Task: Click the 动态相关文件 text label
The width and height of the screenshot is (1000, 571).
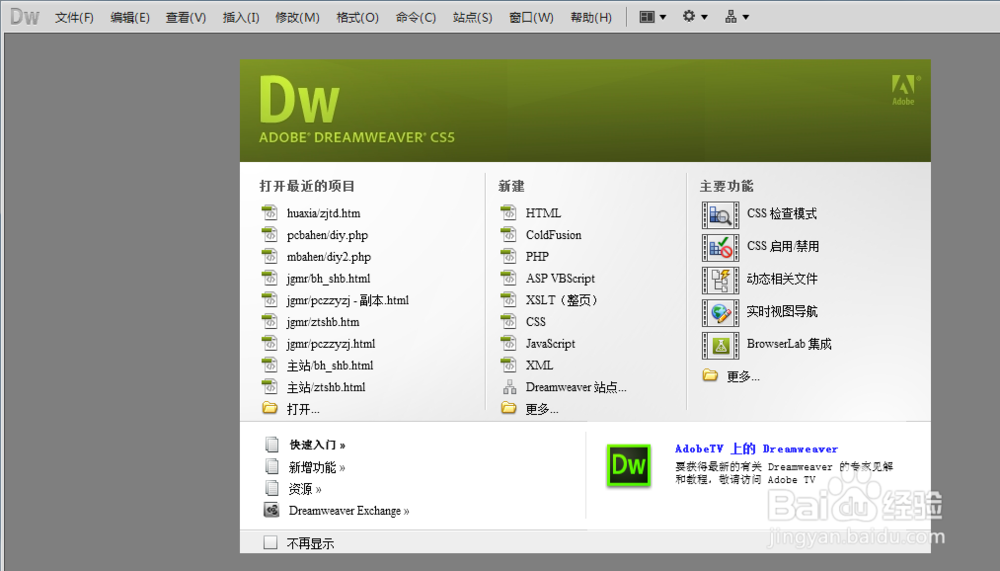Action: coord(782,279)
